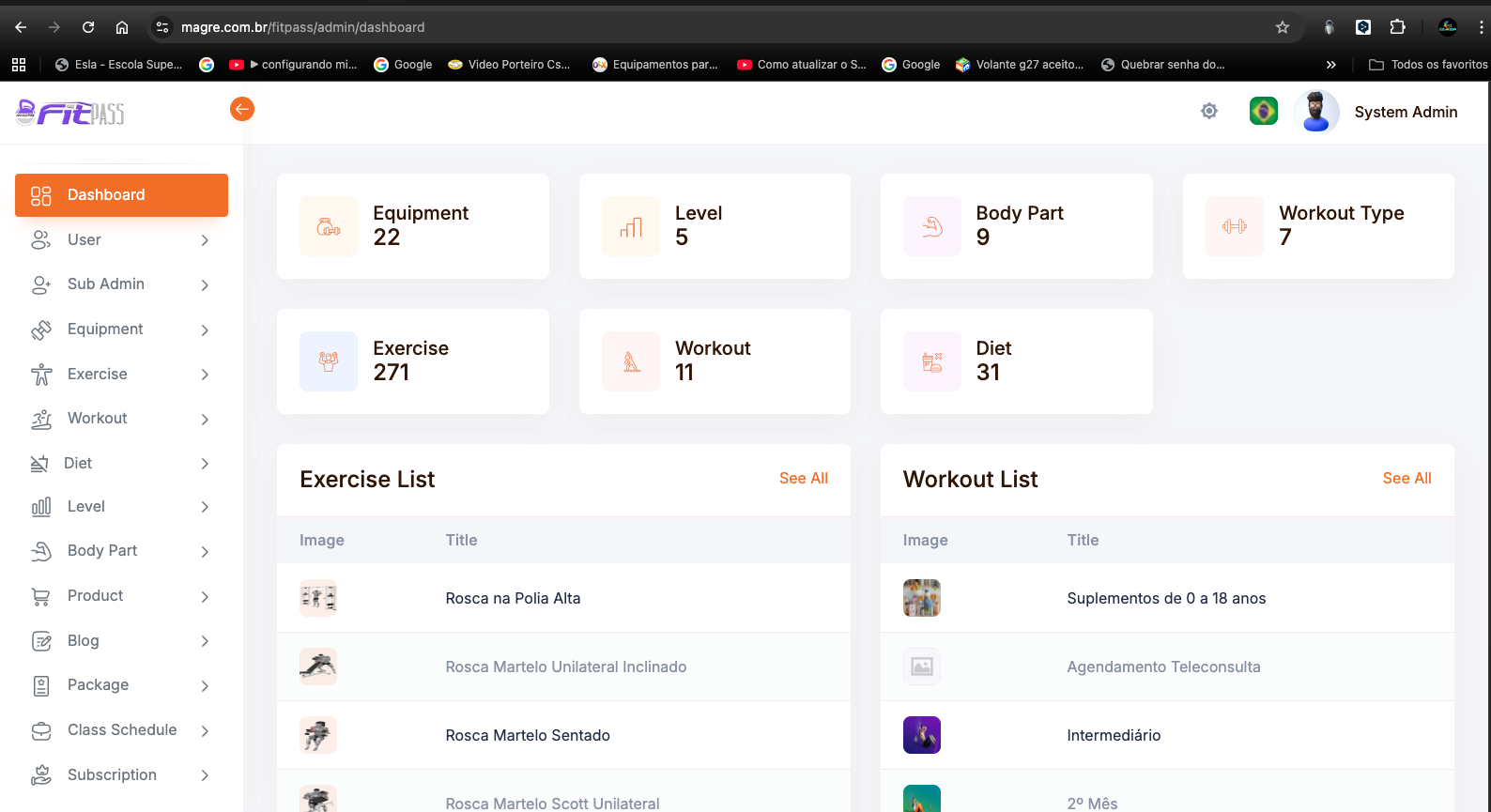The height and width of the screenshot is (812, 1491).
Task: Toggle the theme mode sun icon
Action: [x=1209, y=112]
